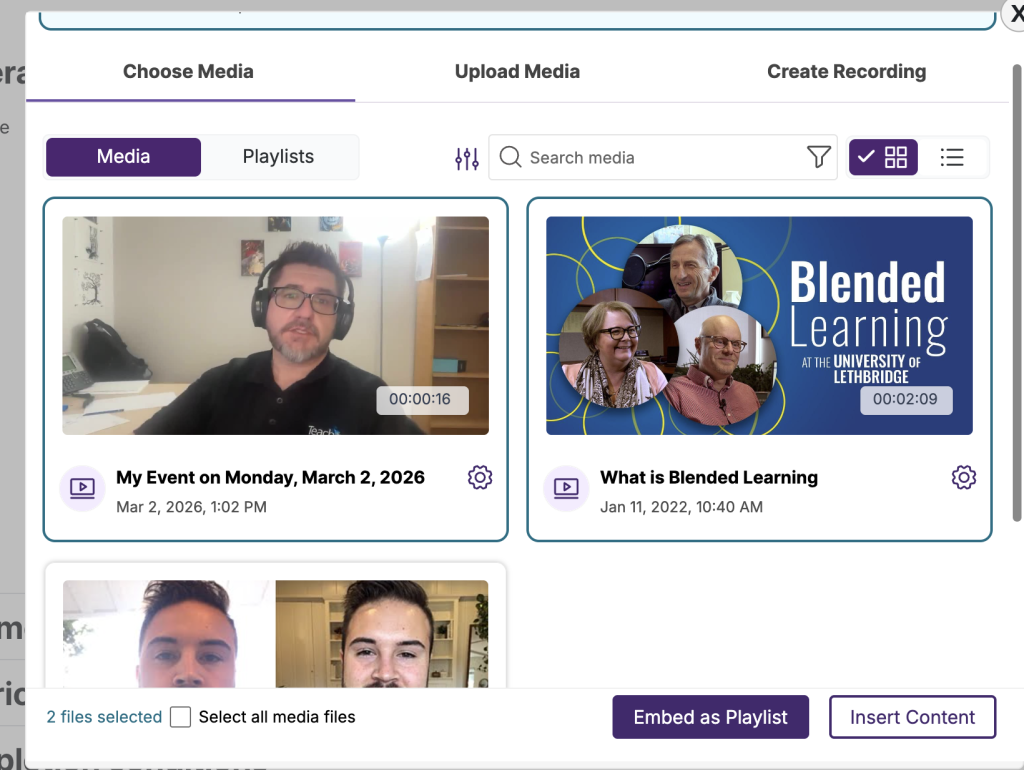Select the grid view layout button
1024x770 pixels.
click(883, 157)
